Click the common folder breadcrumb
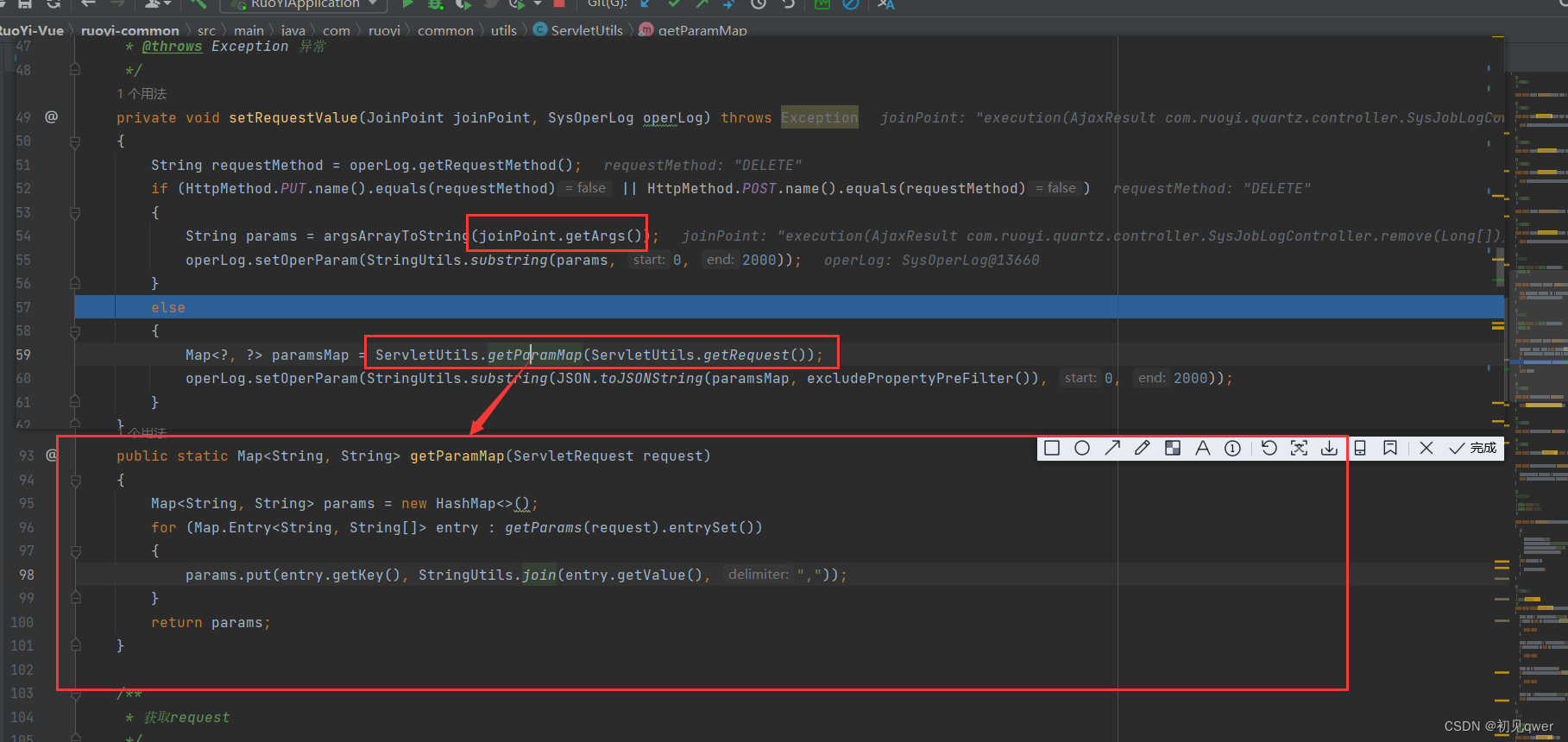The width and height of the screenshot is (1568, 742). (x=445, y=30)
